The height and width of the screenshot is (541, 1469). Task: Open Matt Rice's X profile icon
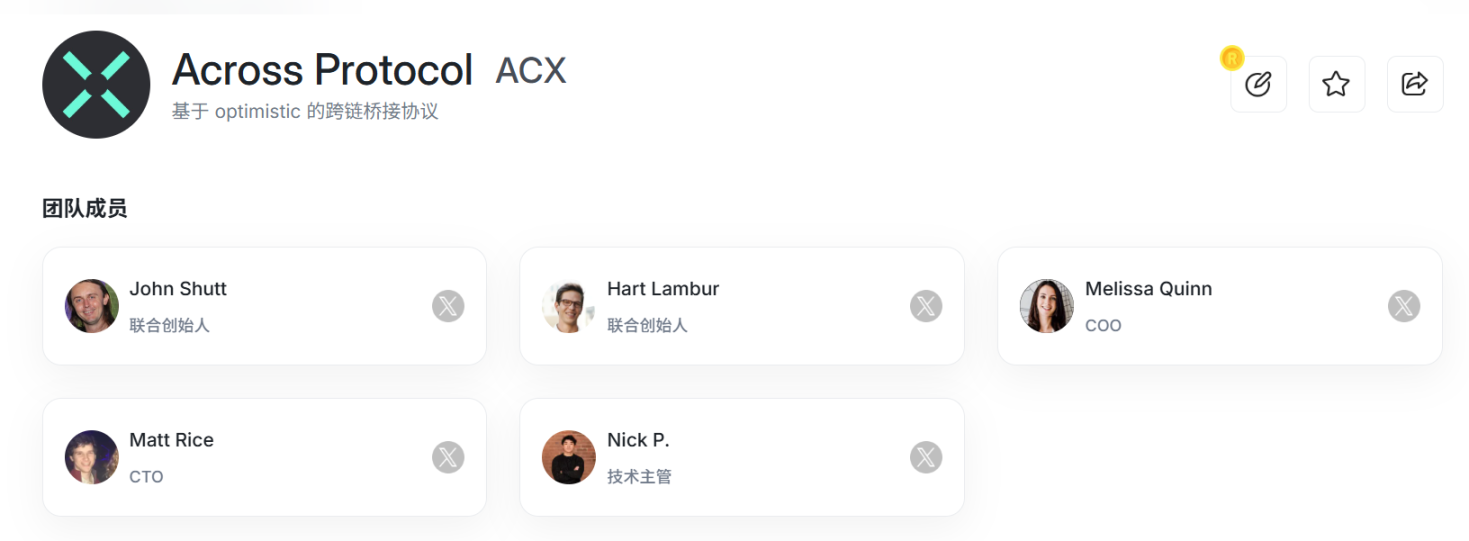[448, 457]
